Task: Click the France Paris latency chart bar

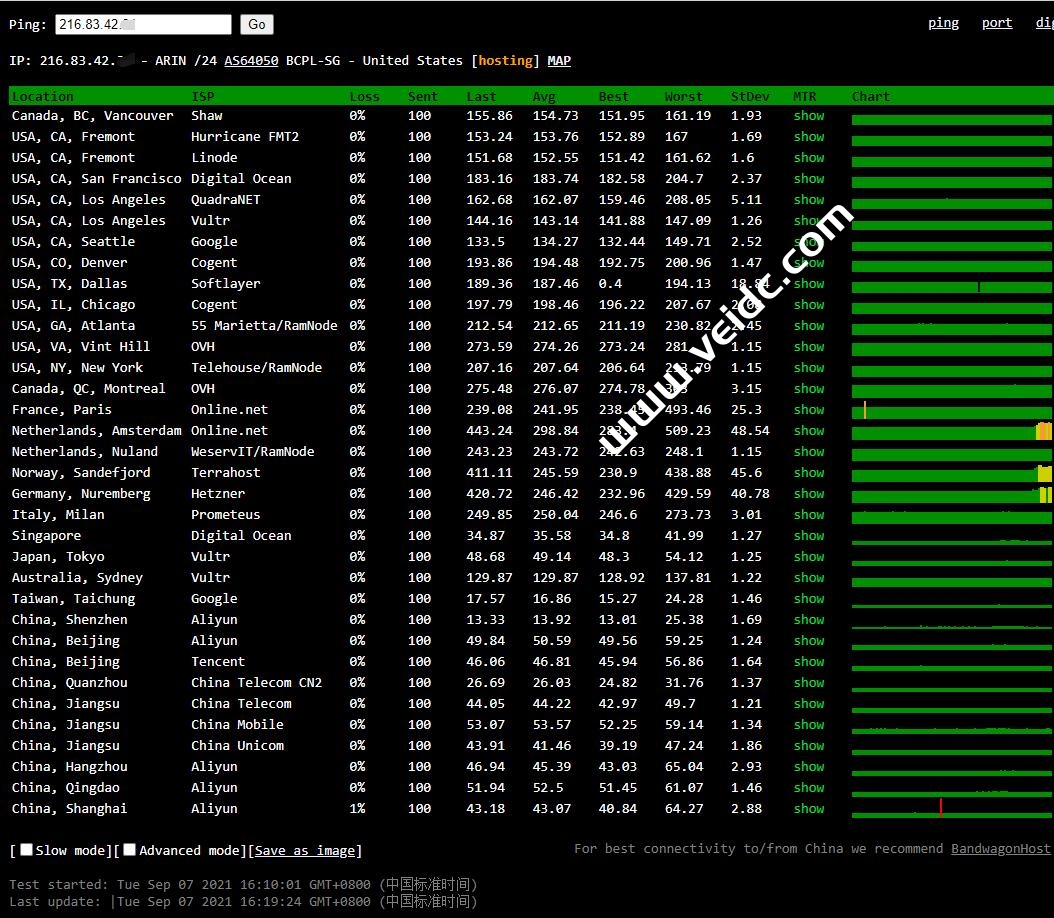Action: pyautogui.click(x=950, y=411)
